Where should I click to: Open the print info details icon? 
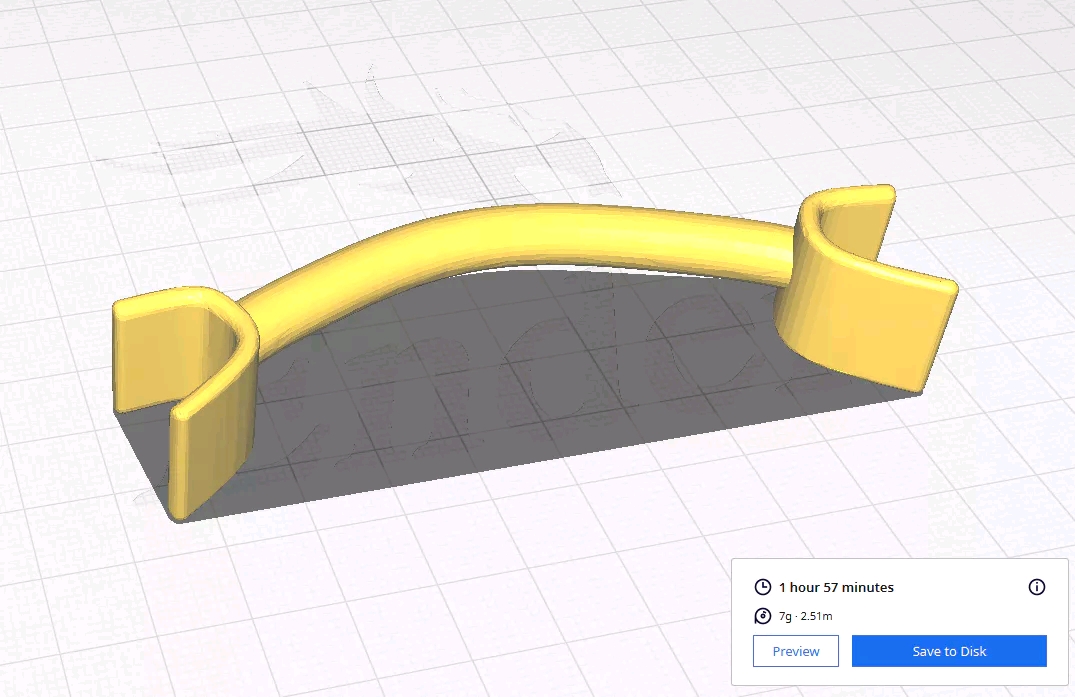[x=1037, y=587]
